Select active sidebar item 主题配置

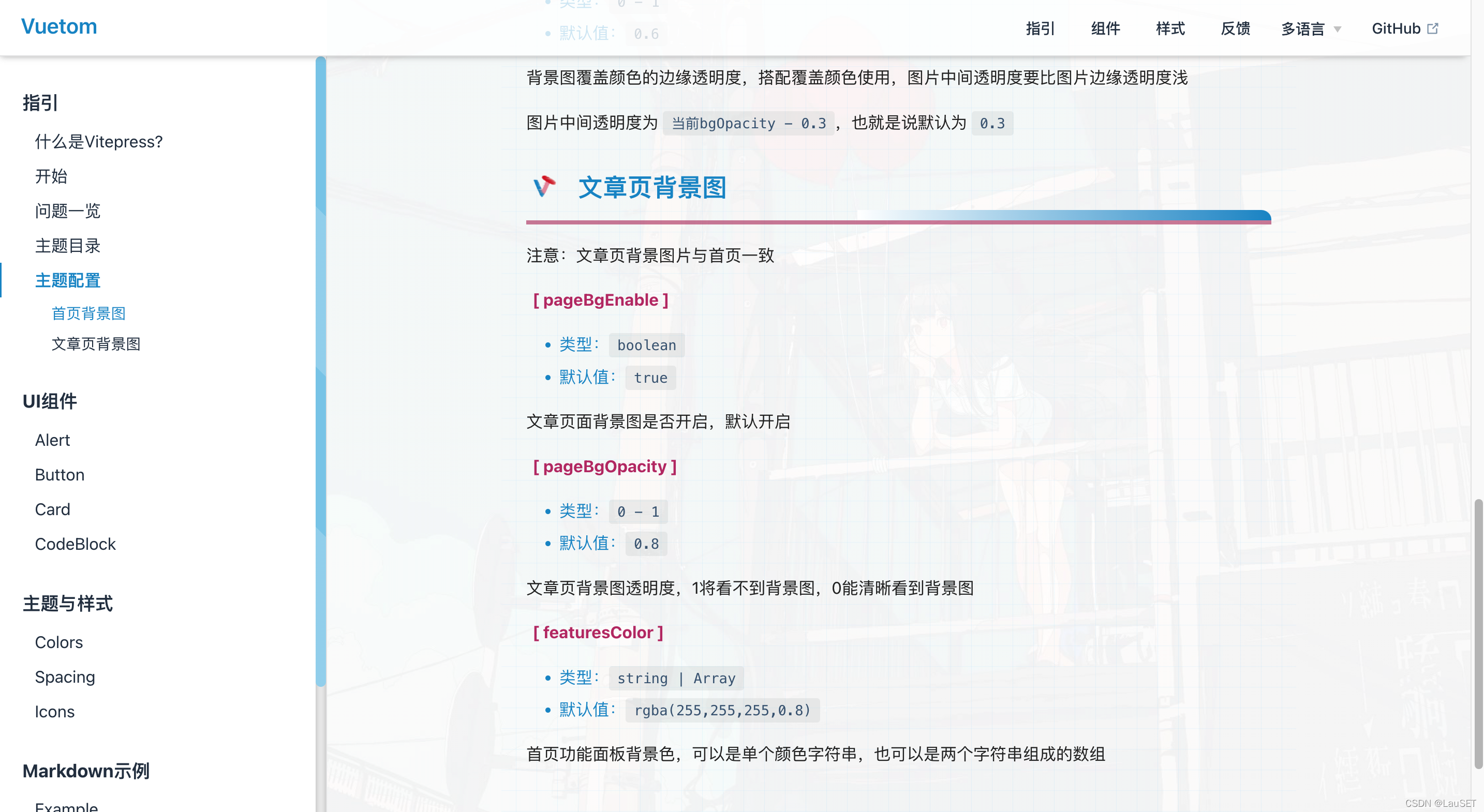coord(67,280)
